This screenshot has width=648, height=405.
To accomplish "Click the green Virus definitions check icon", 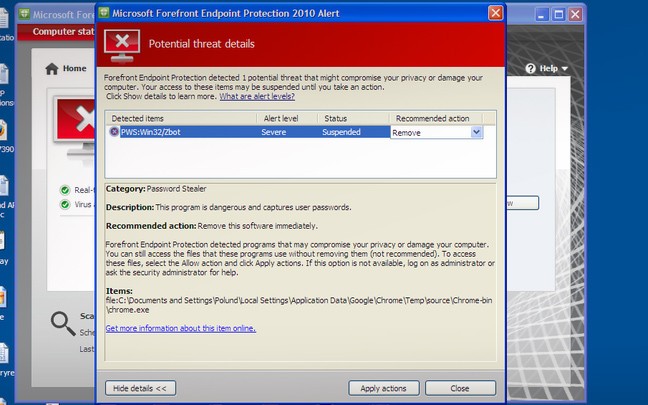I will [65, 205].
